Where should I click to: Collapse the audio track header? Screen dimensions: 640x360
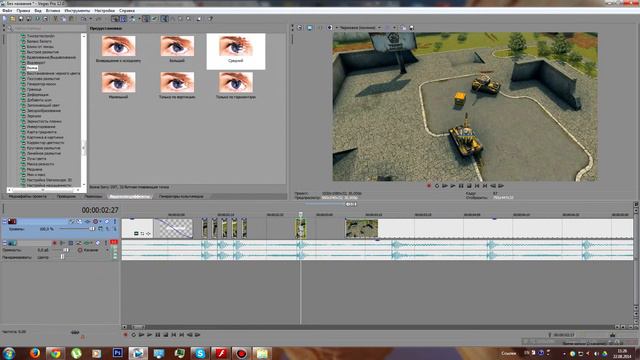(x=4, y=243)
